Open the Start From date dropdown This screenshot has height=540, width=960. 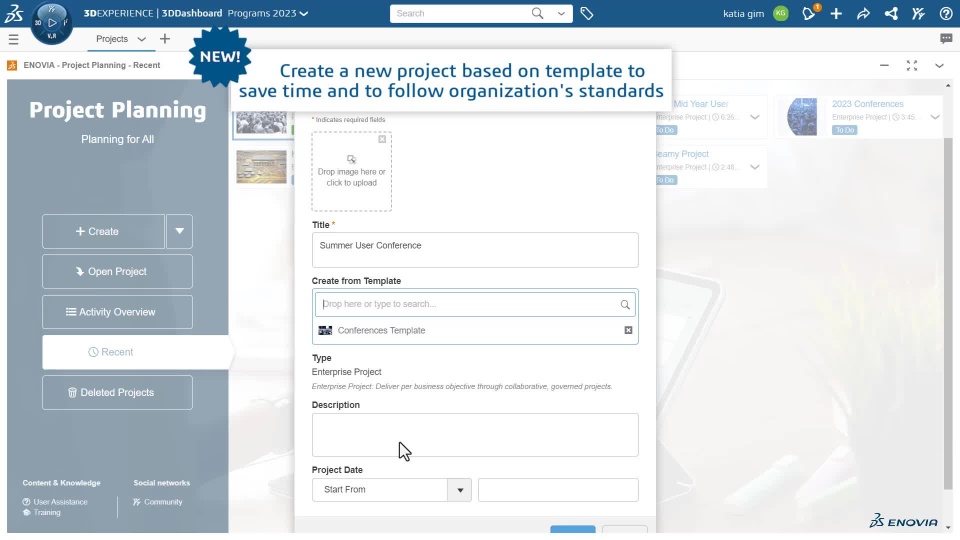point(460,490)
